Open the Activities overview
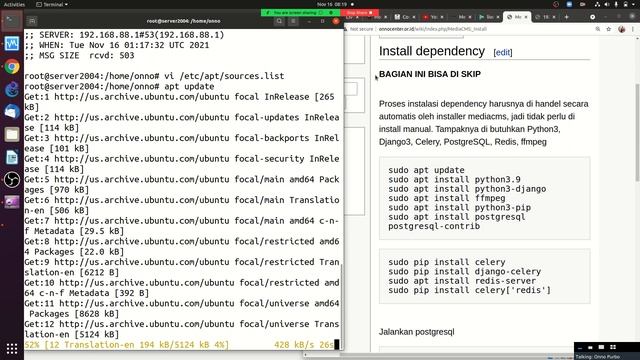This screenshot has width=640, height=360. tap(14, 4)
